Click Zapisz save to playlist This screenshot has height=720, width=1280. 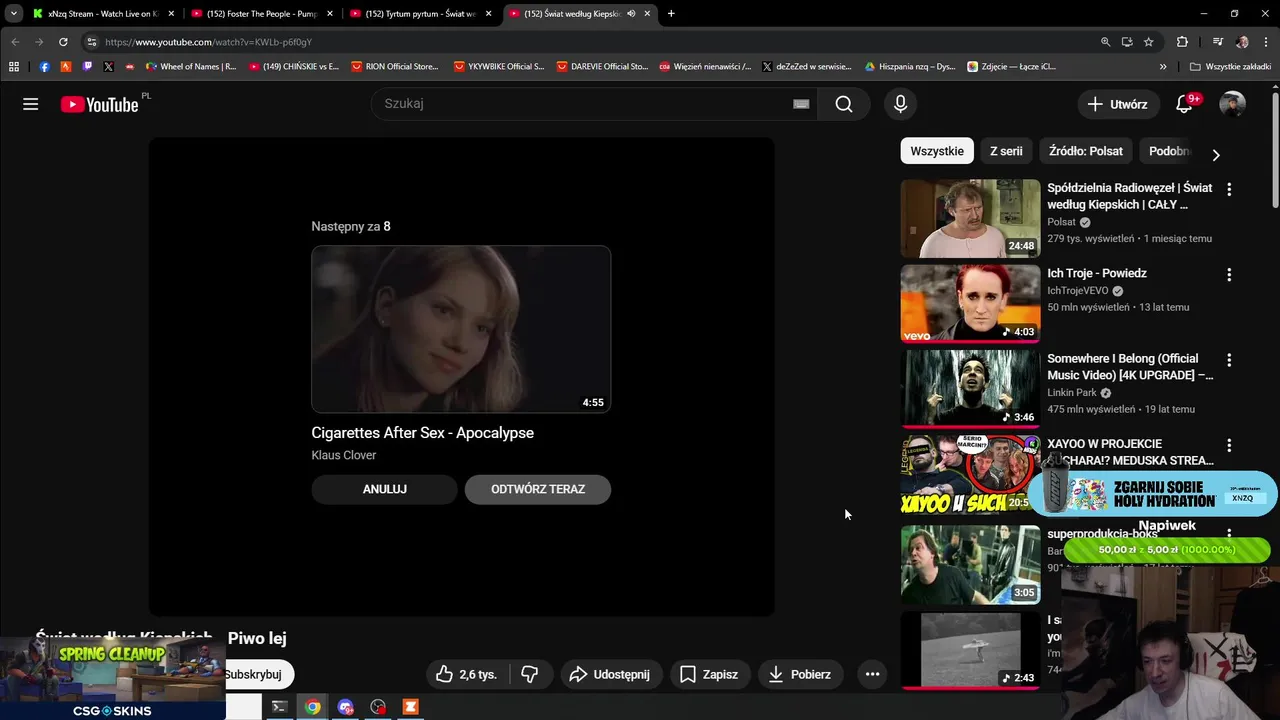point(708,674)
